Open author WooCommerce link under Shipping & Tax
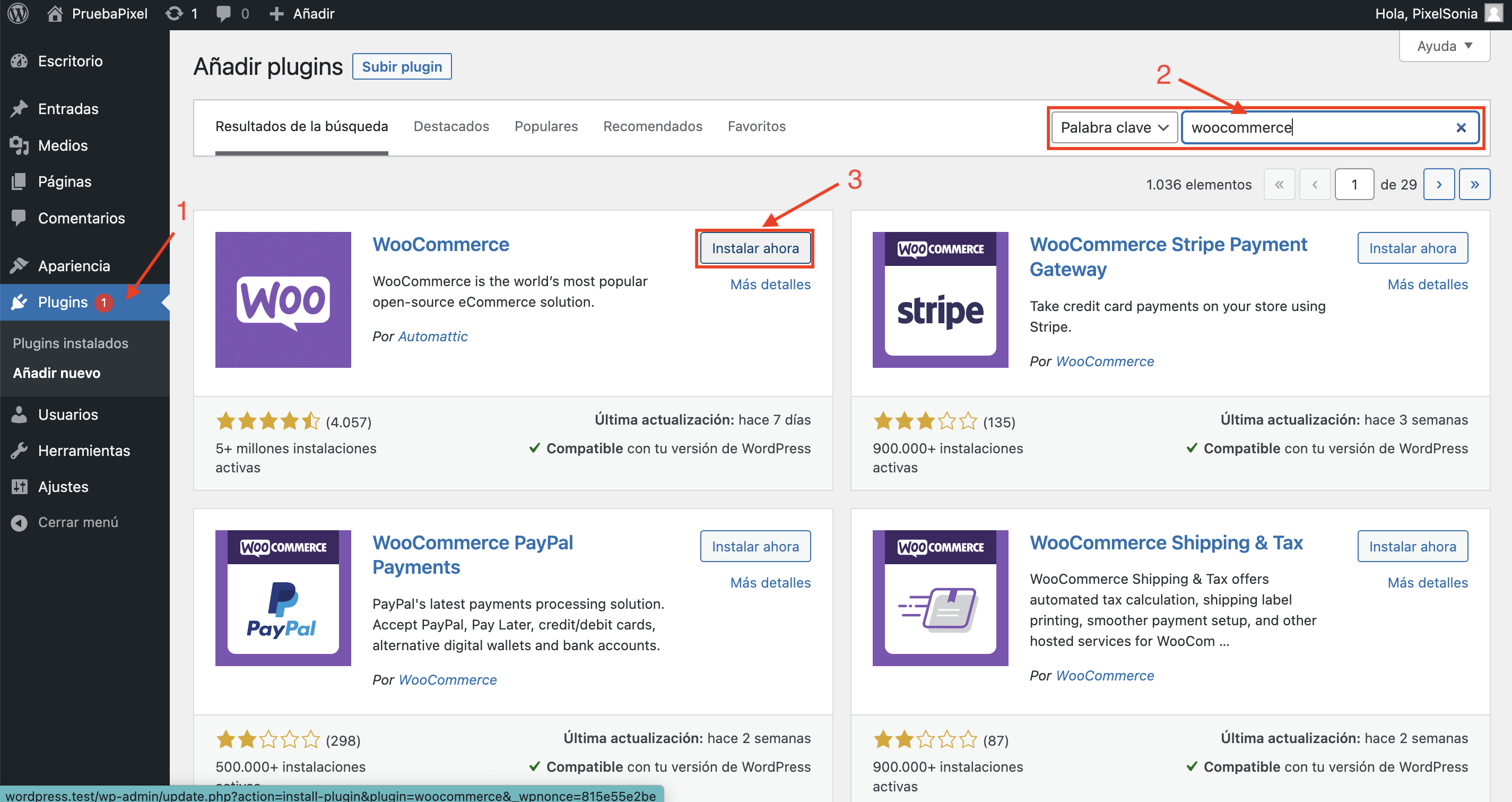1512x802 pixels. pos(1105,675)
